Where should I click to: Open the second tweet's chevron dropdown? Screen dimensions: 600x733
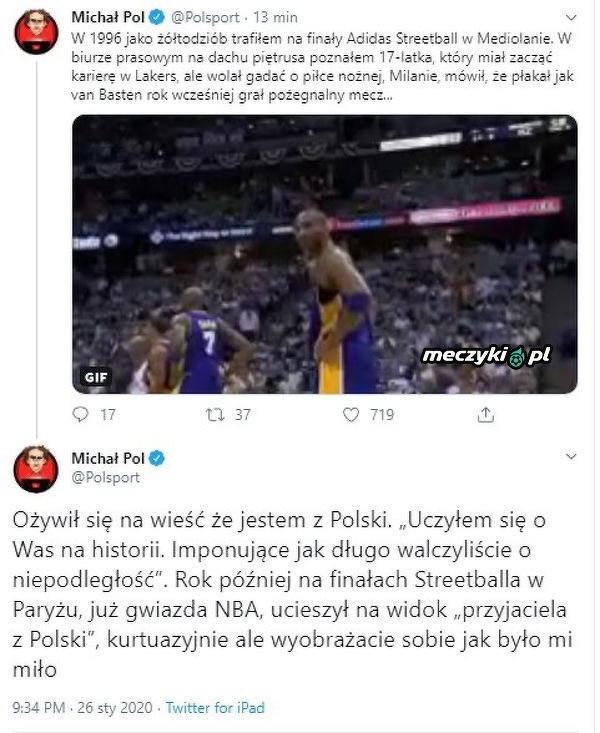570,458
